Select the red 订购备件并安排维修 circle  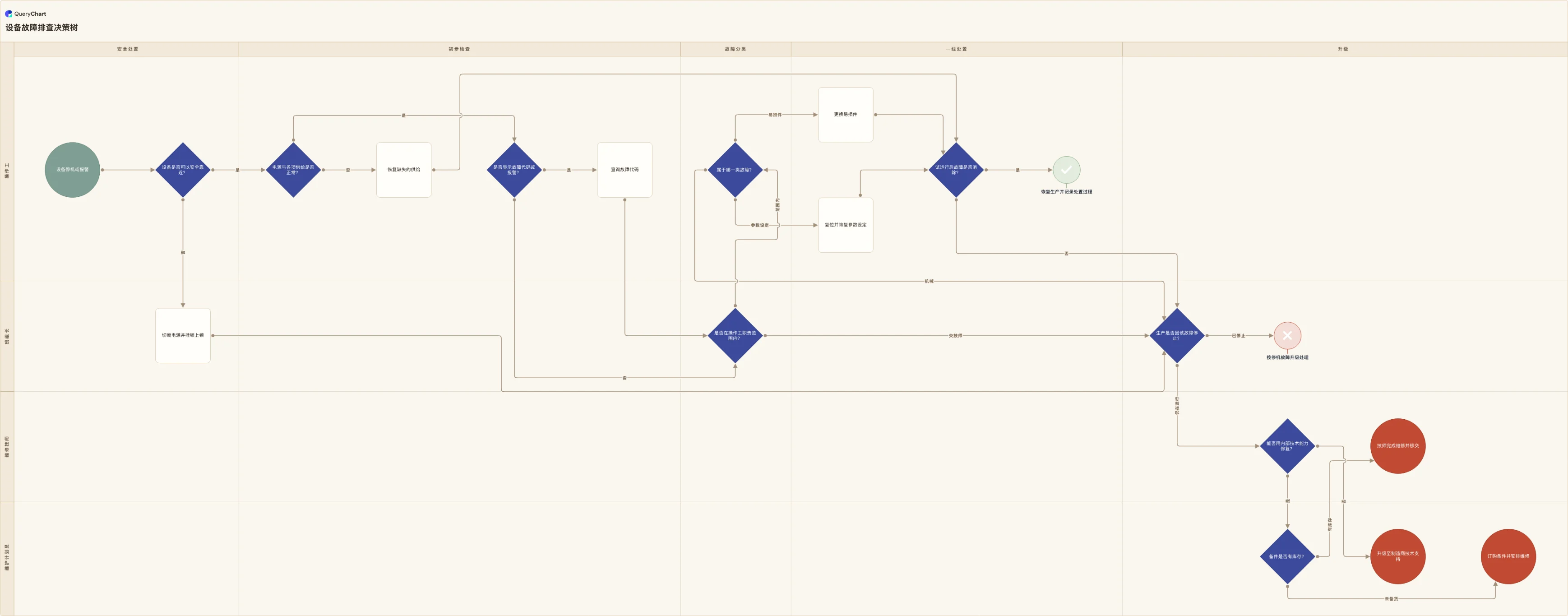pyautogui.click(x=1508, y=556)
